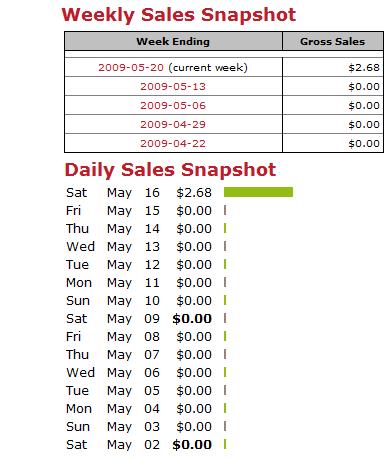This screenshot has height=461, width=388.
Task: Click the $2.68 gross sales cell
Action: [x=333, y=67]
